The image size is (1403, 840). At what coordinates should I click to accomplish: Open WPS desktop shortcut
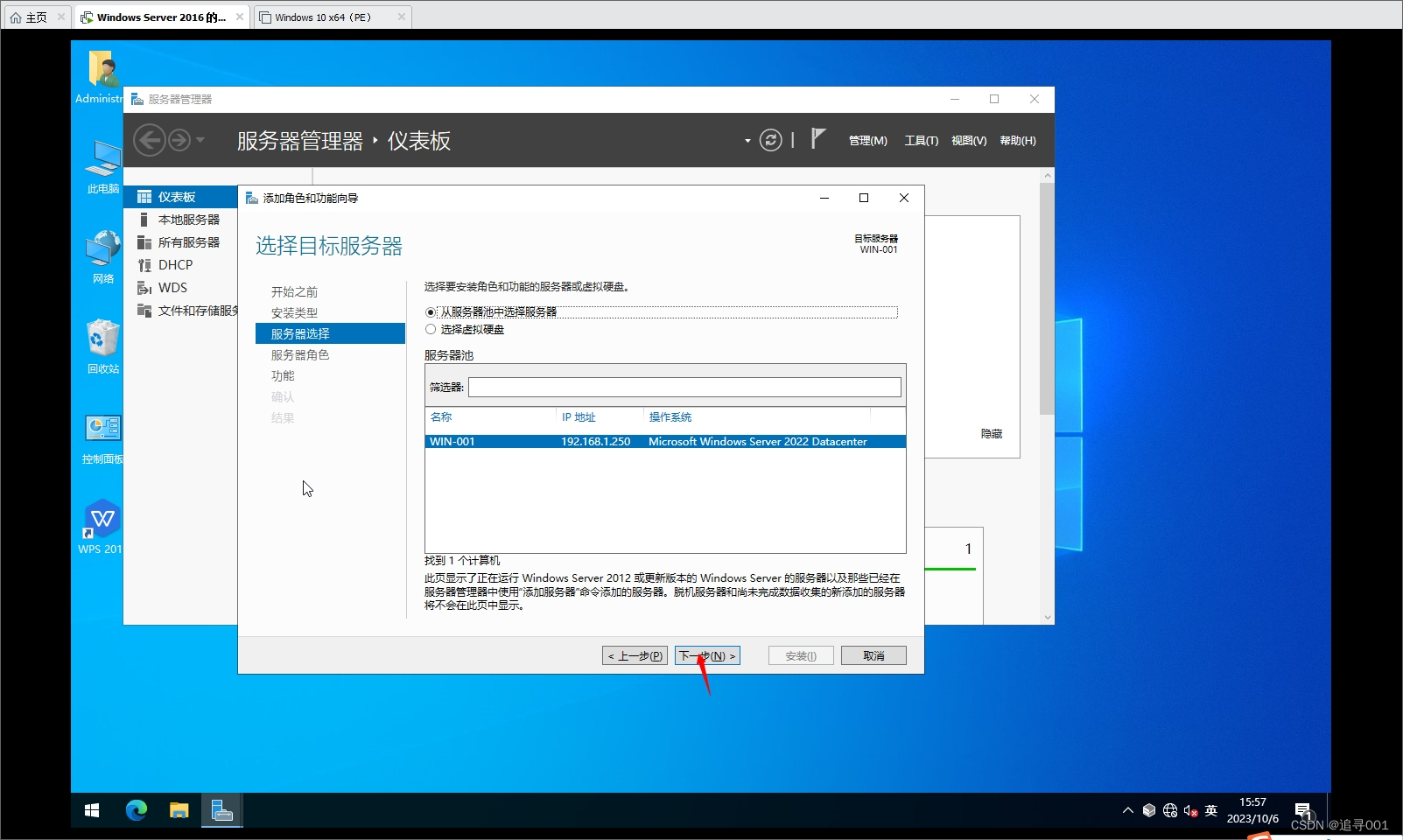(x=102, y=527)
